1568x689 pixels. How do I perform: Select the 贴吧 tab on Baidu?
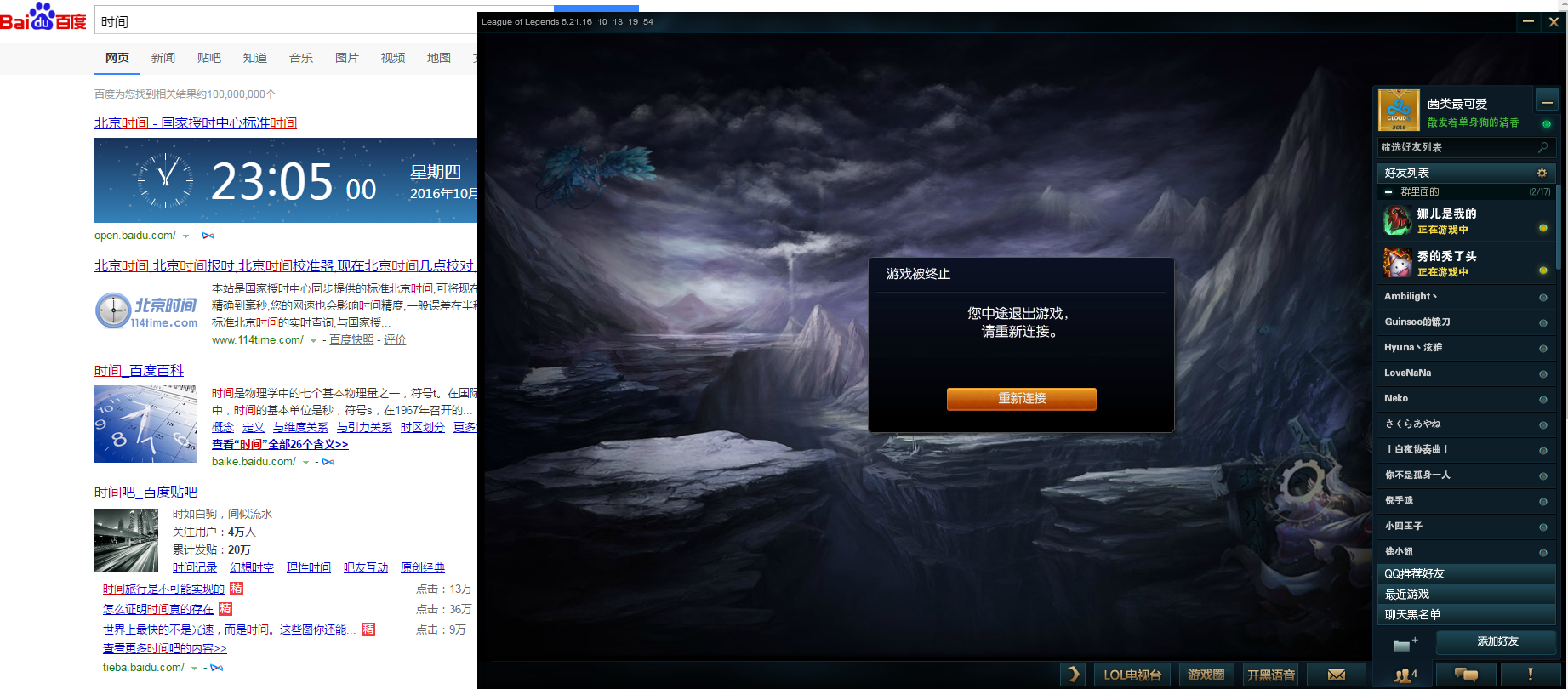point(209,58)
